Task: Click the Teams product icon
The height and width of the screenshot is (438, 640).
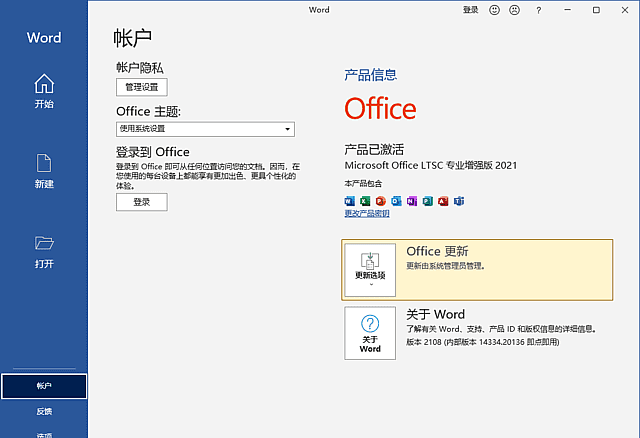Action: 459,201
